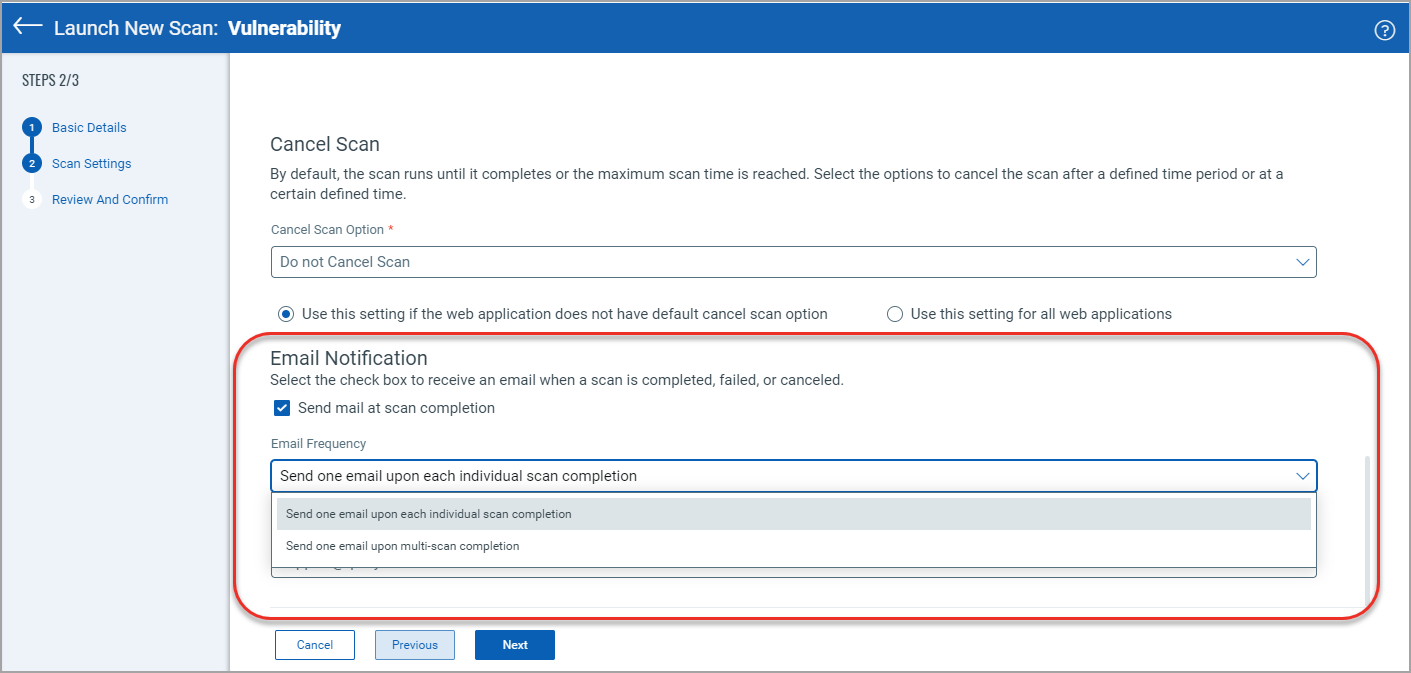
Task: Open the Cancel Scan Option dropdown
Action: coord(793,262)
